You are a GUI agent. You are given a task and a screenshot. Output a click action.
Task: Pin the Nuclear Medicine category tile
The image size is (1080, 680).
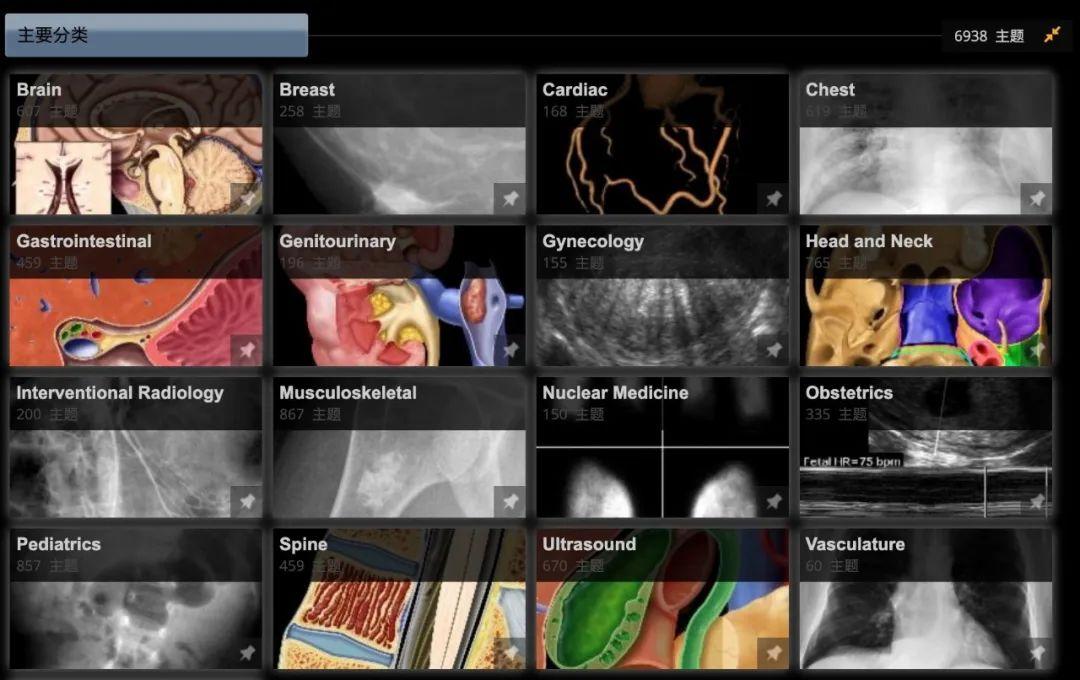[773, 502]
